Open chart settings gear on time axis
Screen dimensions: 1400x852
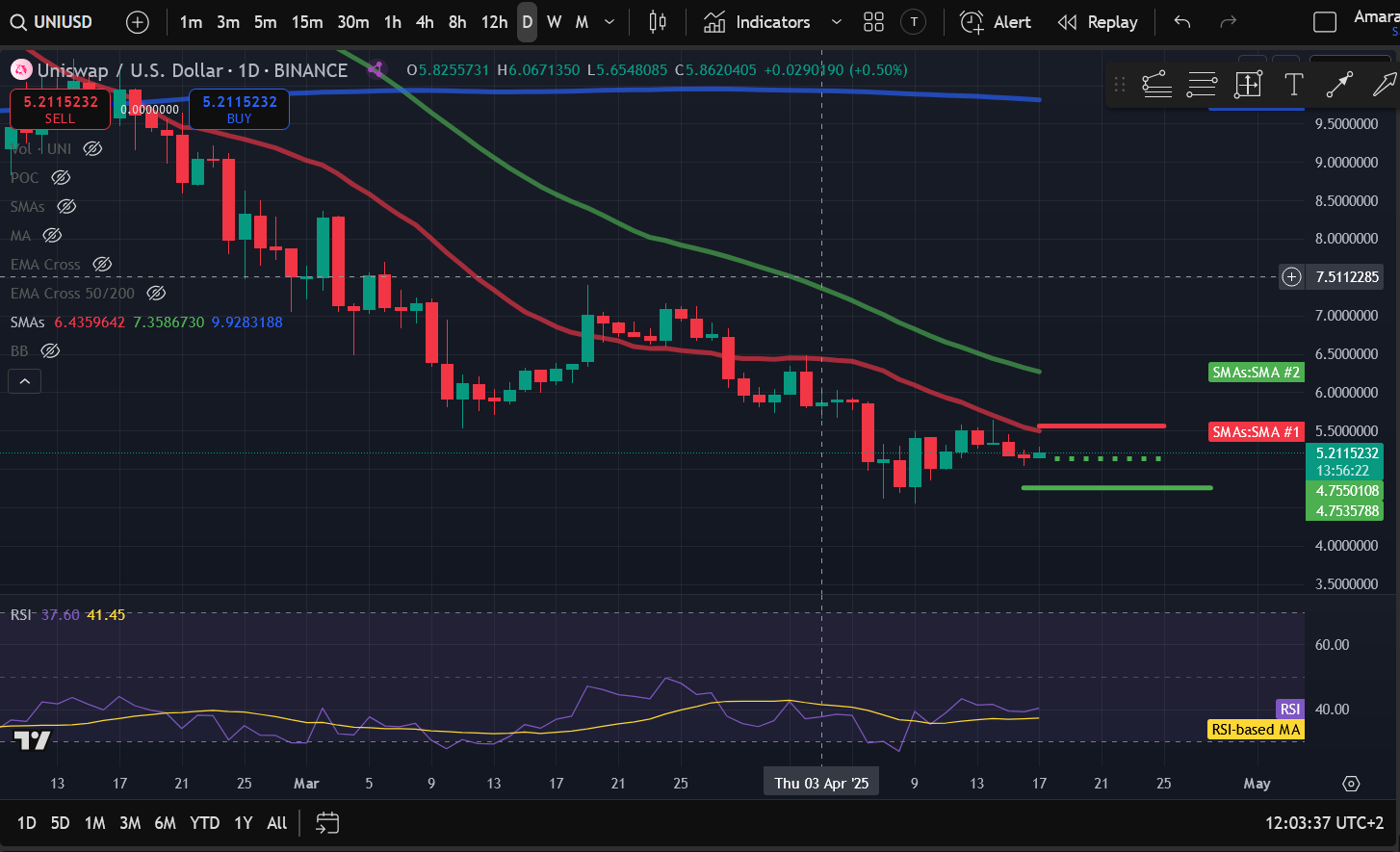coord(1351,784)
